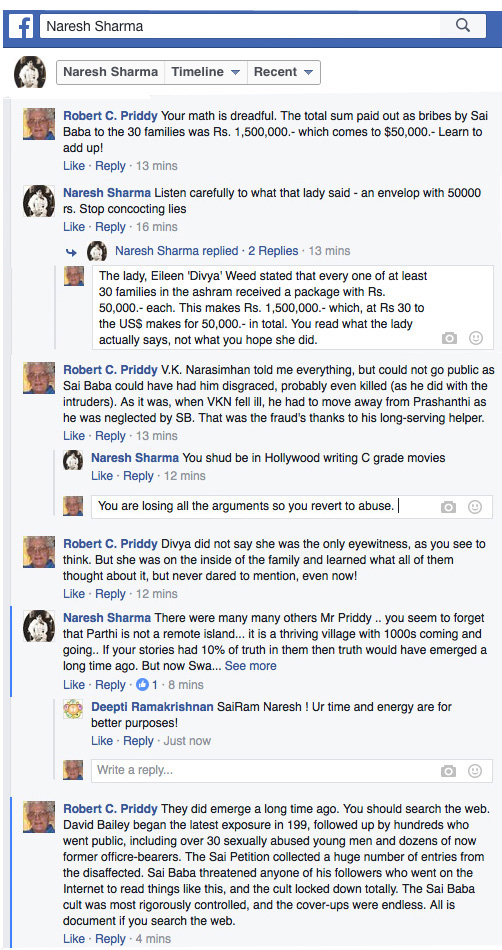Image resolution: width=502 pixels, height=950 pixels.
Task: Open the Recent filter dropdown
Action: coord(283,72)
